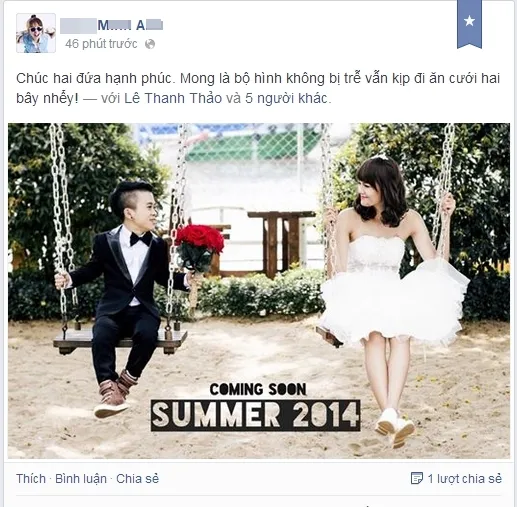Click the COMING SOON text in photo
The width and height of the screenshot is (517, 507).
point(258,389)
